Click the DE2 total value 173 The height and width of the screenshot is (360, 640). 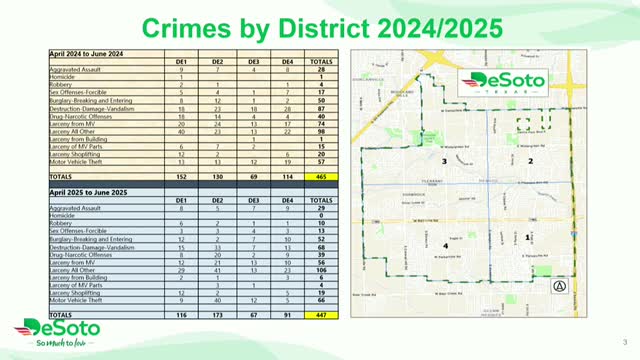pyautogui.click(x=218, y=315)
